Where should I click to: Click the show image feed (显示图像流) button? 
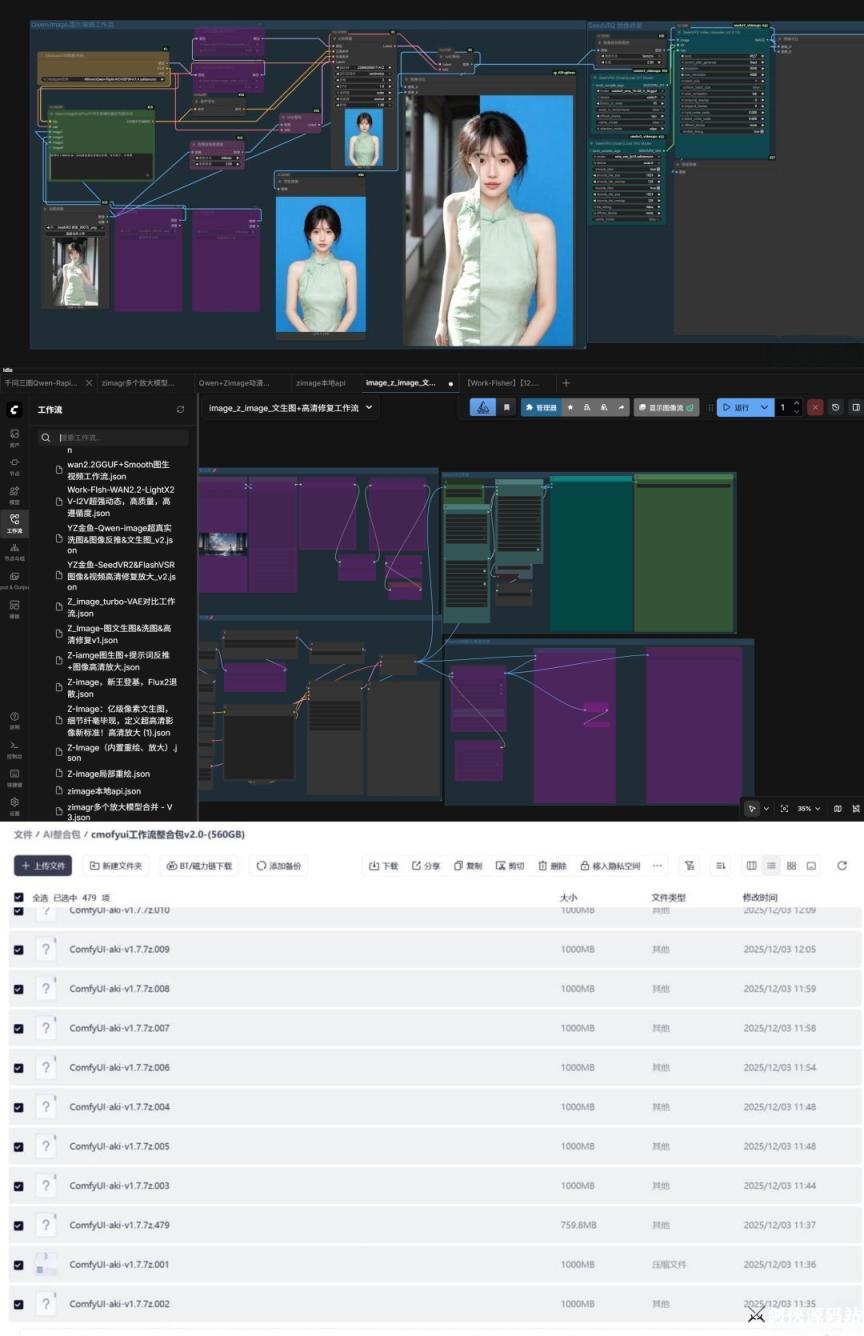666,407
